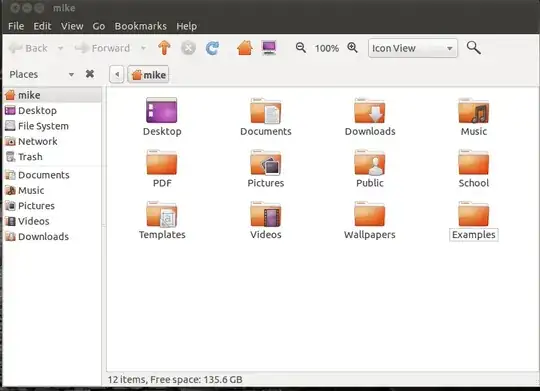The image size is (540, 391).
Task: Click the Back navigation button
Action: pos(28,48)
